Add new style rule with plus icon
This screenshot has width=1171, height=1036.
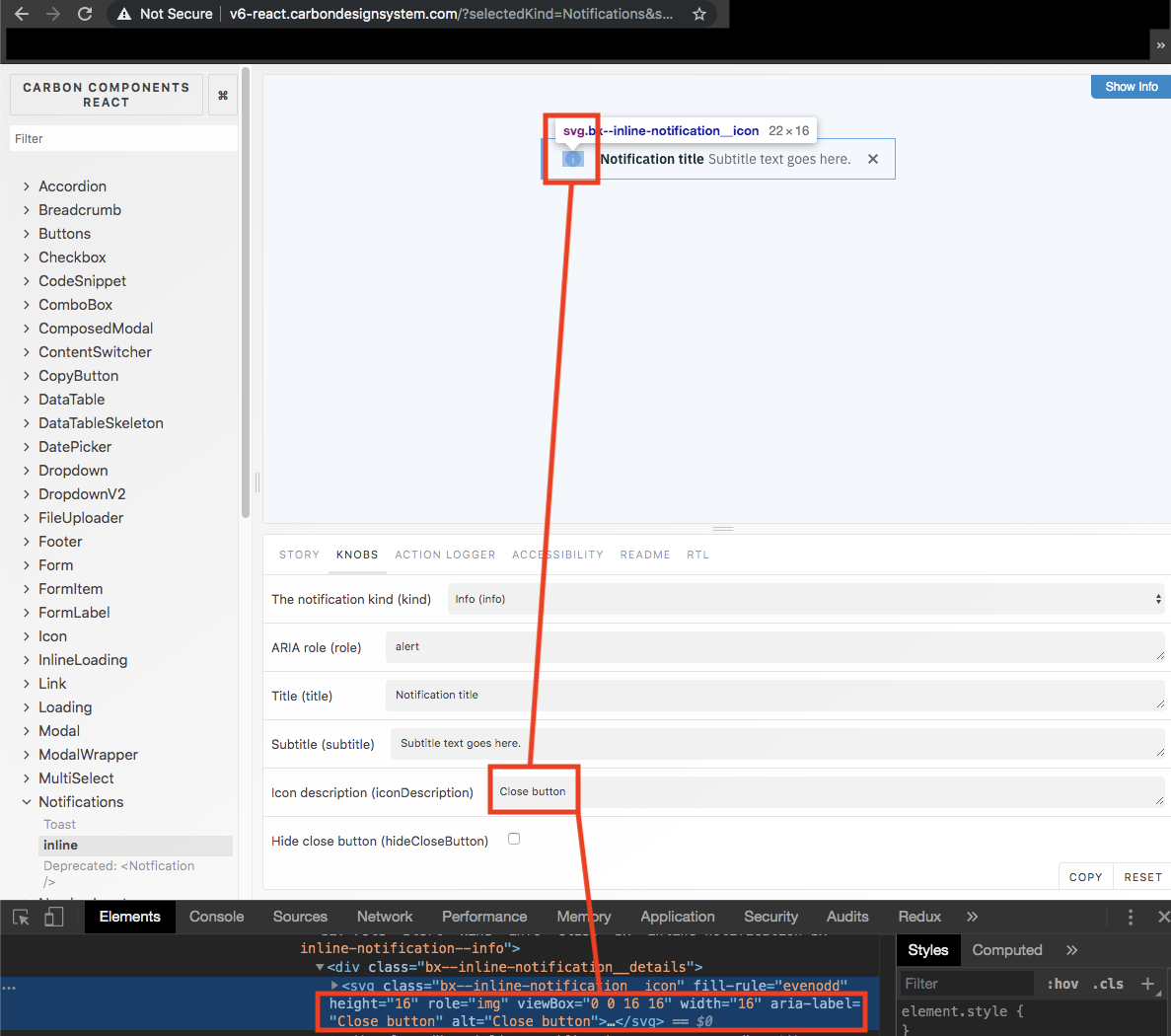(x=1148, y=984)
